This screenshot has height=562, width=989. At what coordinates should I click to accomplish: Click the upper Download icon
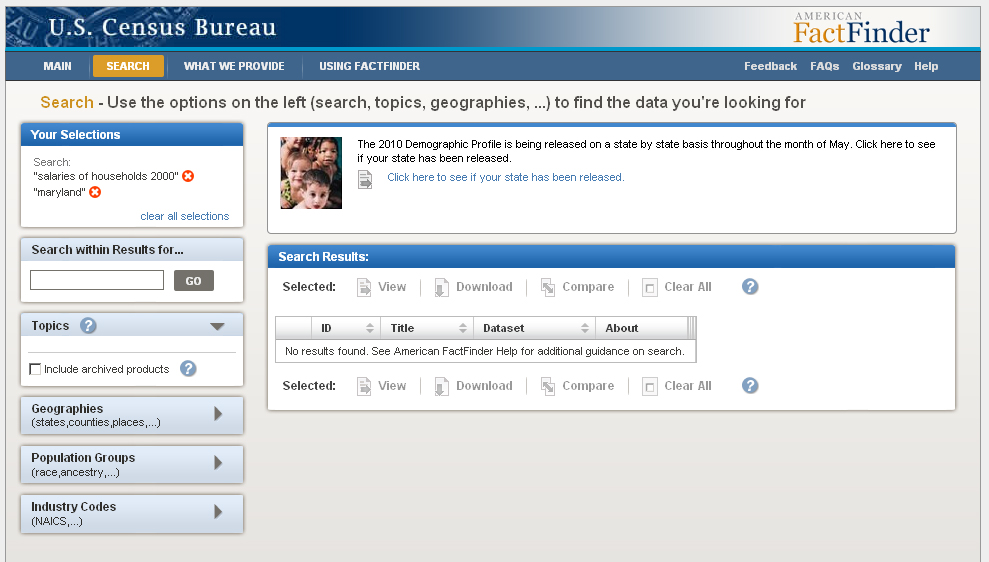442,287
